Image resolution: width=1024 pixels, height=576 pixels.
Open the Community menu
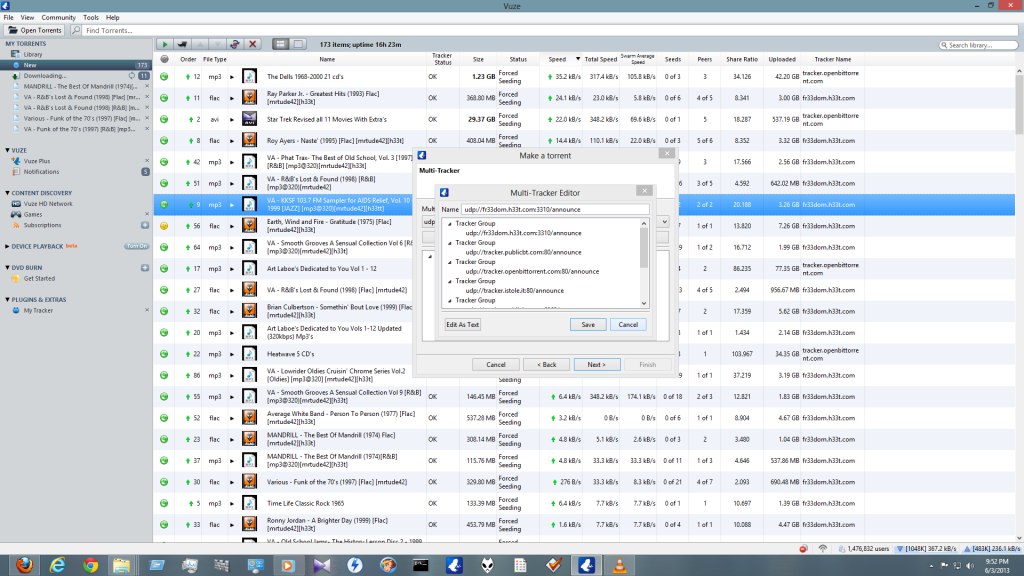coord(58,18)
